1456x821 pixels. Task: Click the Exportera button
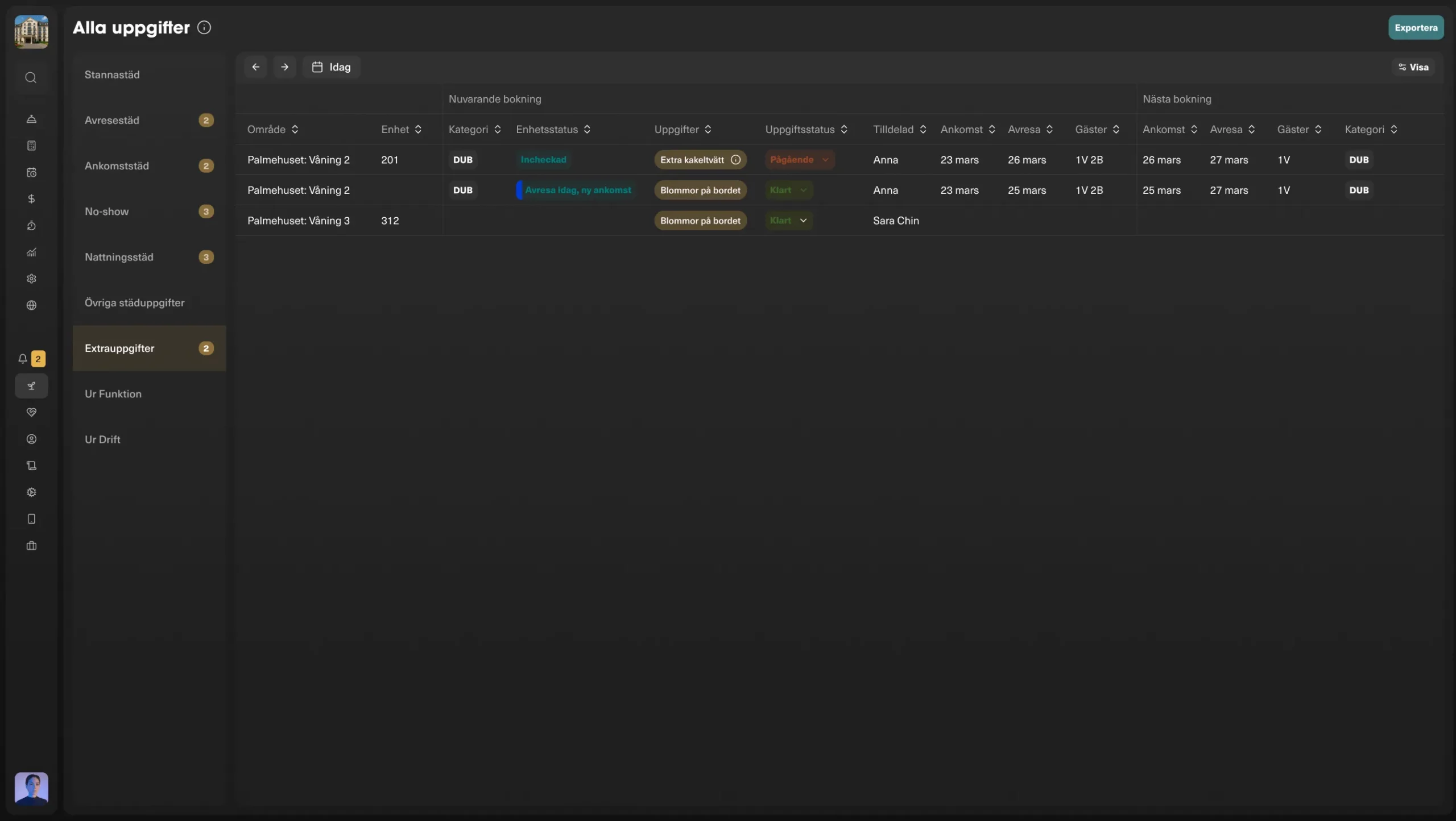coord(1415,28)
